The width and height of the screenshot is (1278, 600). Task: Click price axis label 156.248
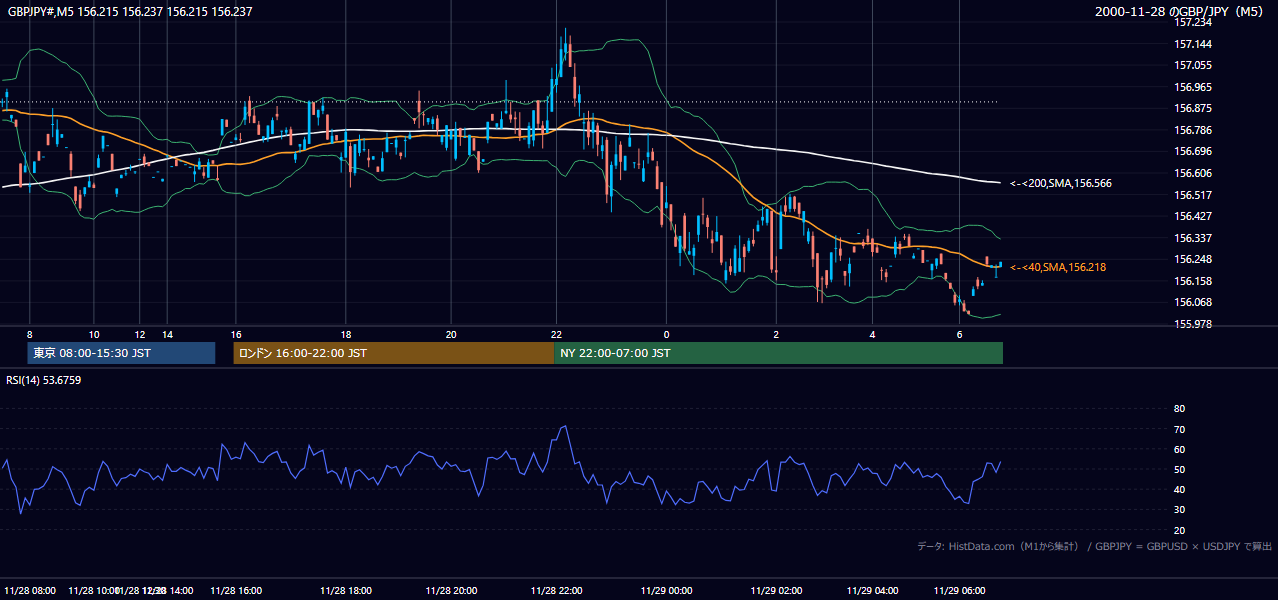[x=1193, y=259]
